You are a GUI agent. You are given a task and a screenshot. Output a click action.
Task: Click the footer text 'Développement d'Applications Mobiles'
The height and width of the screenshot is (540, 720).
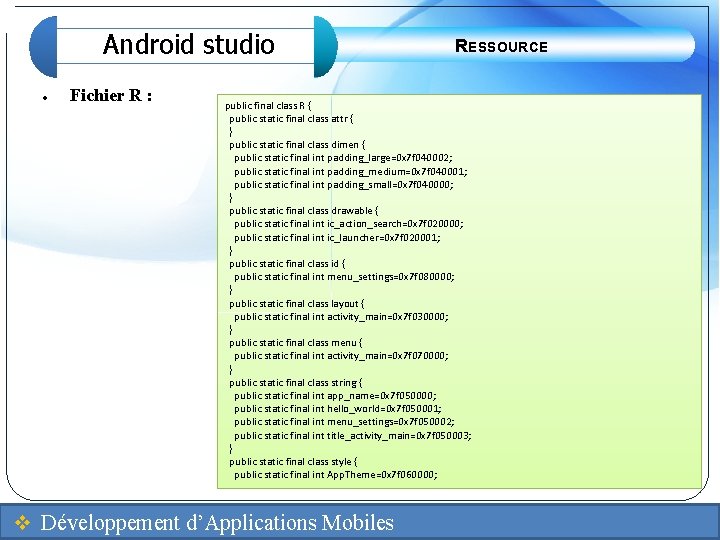pyautogui.click(x=217, y=523)
